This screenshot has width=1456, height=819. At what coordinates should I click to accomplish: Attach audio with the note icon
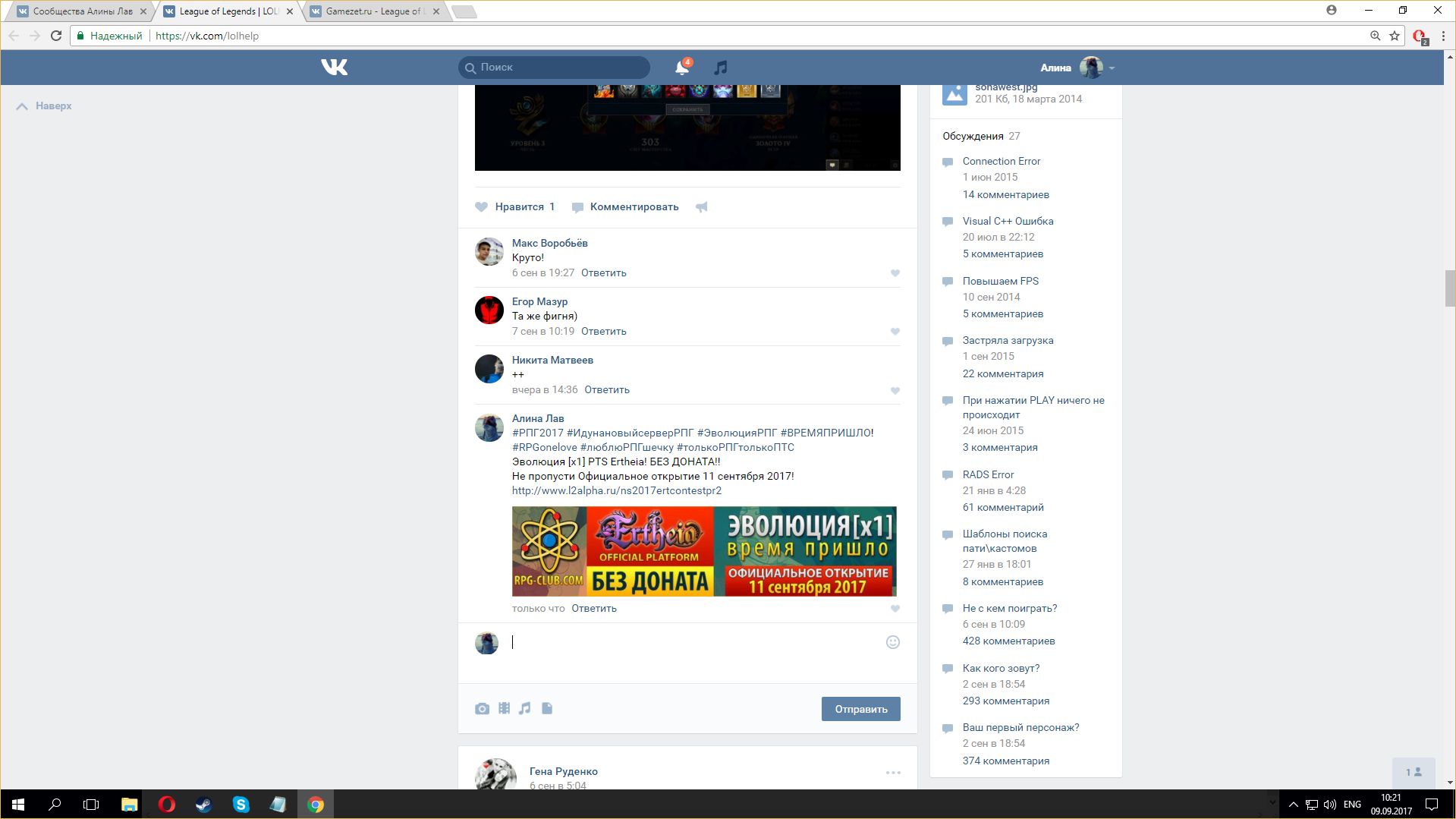coord(525,708)
